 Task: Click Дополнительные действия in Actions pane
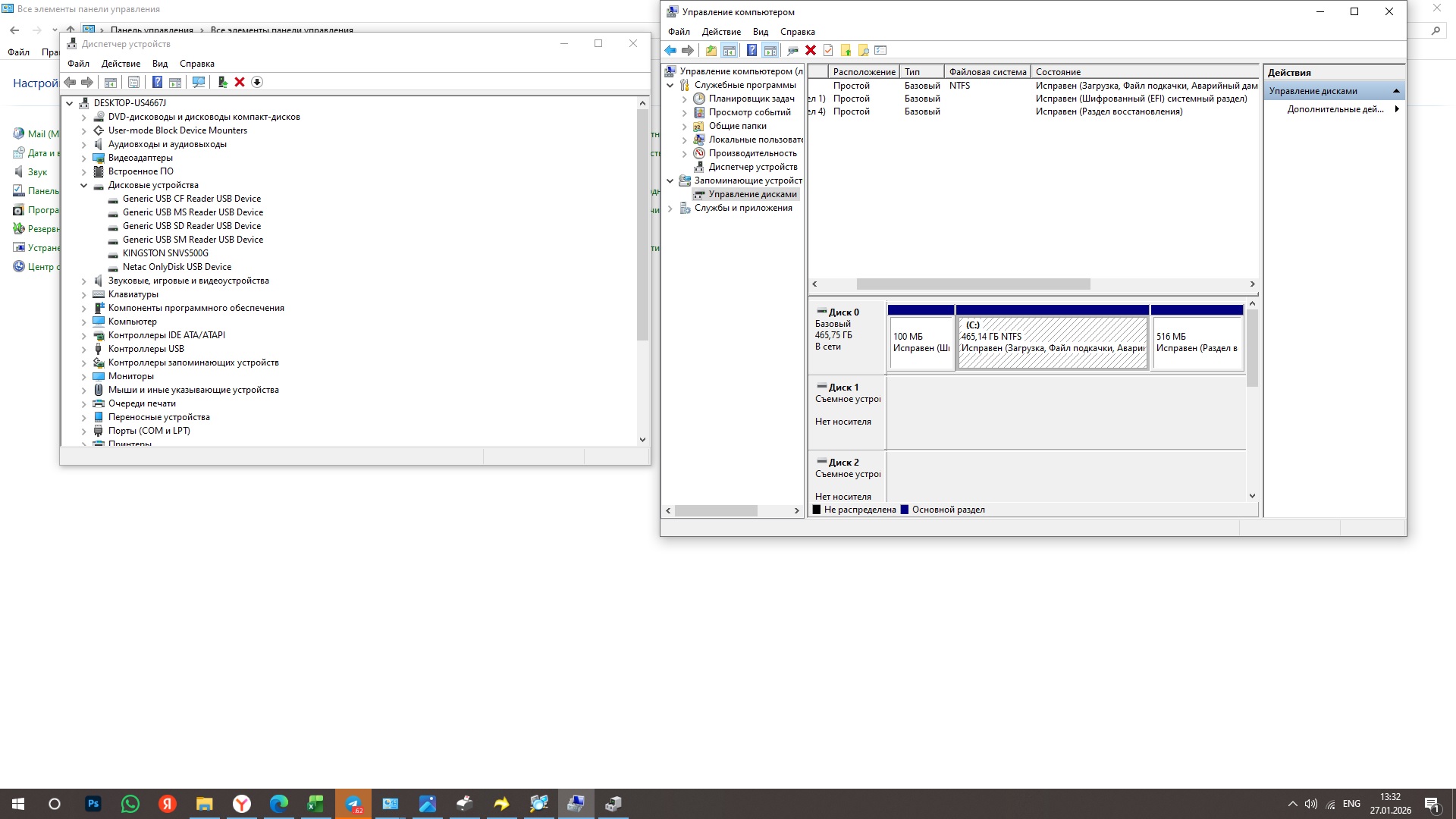click(x=1335, y=109)
